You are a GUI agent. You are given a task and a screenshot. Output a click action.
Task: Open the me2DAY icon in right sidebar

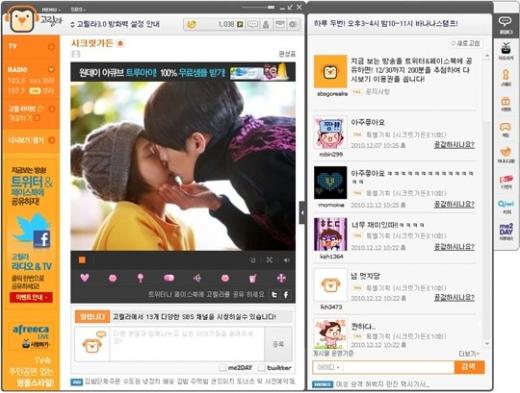click(506, 232)
